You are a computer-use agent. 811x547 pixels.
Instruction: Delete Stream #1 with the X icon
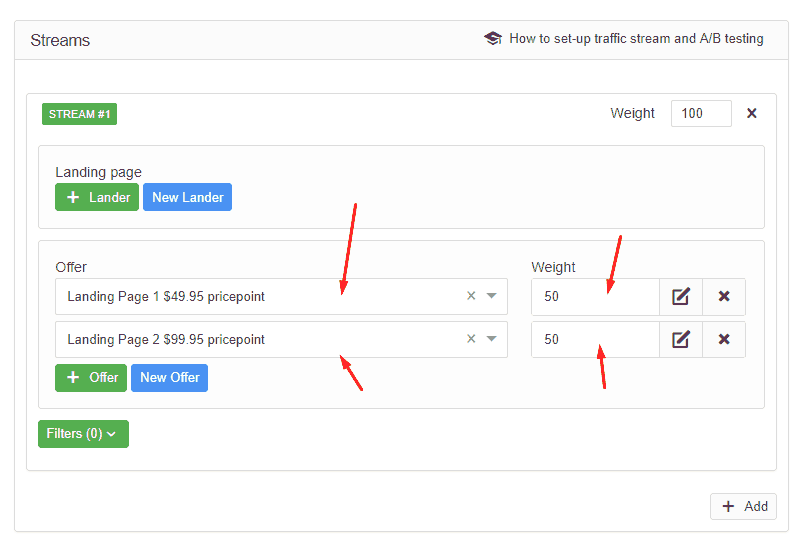(752, 113)
